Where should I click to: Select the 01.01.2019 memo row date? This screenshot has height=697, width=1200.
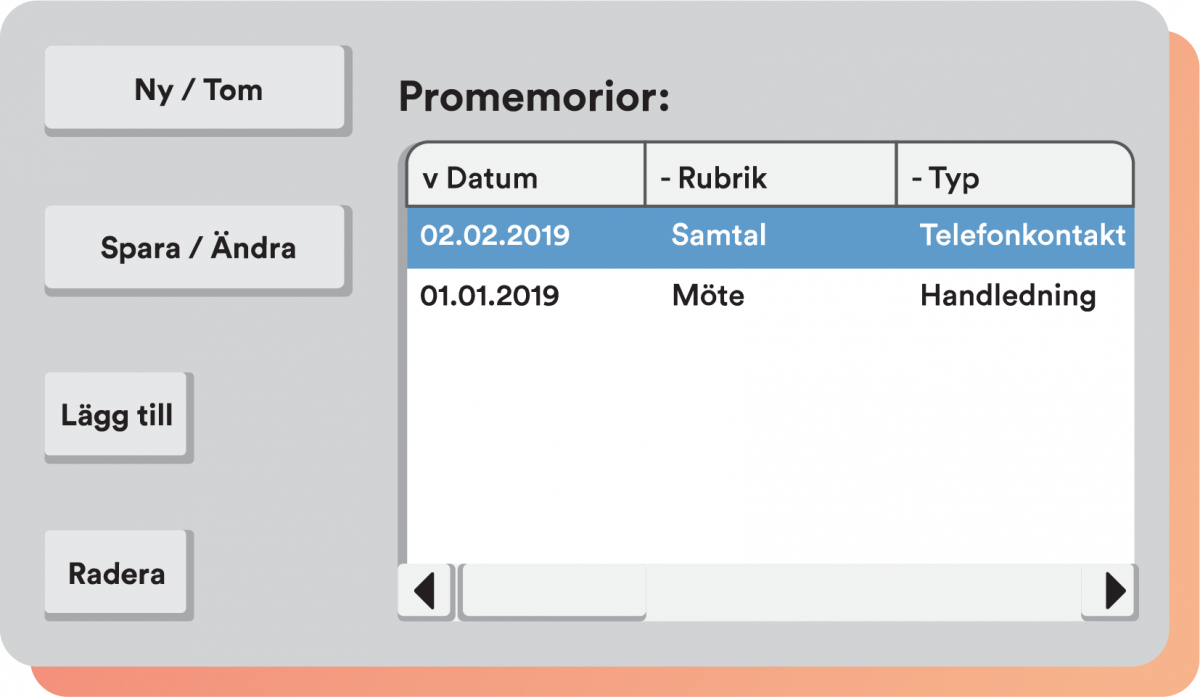tap(489, 296)
